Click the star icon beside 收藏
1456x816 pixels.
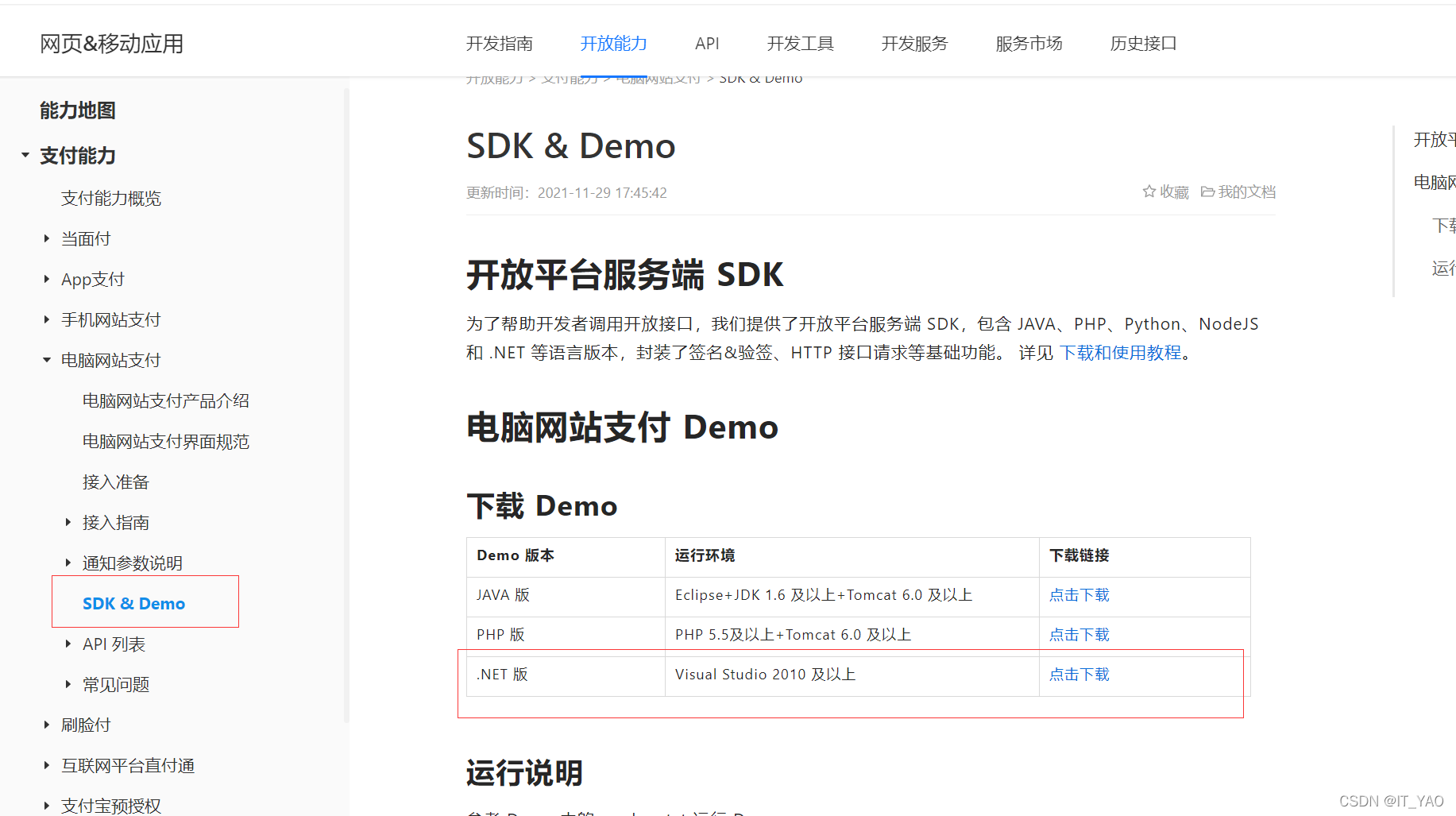tap(1149, 191)
